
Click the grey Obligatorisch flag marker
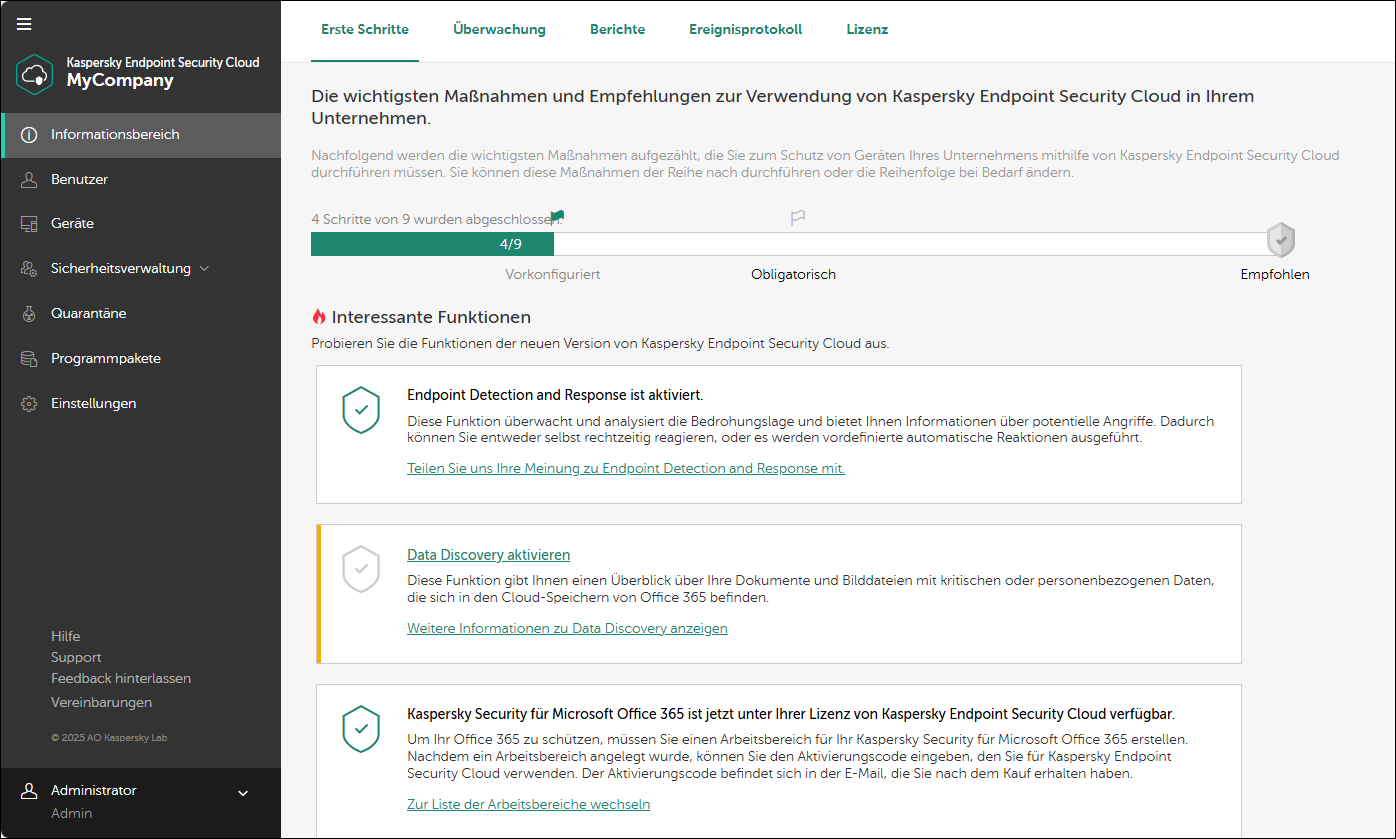click(798, 217)
